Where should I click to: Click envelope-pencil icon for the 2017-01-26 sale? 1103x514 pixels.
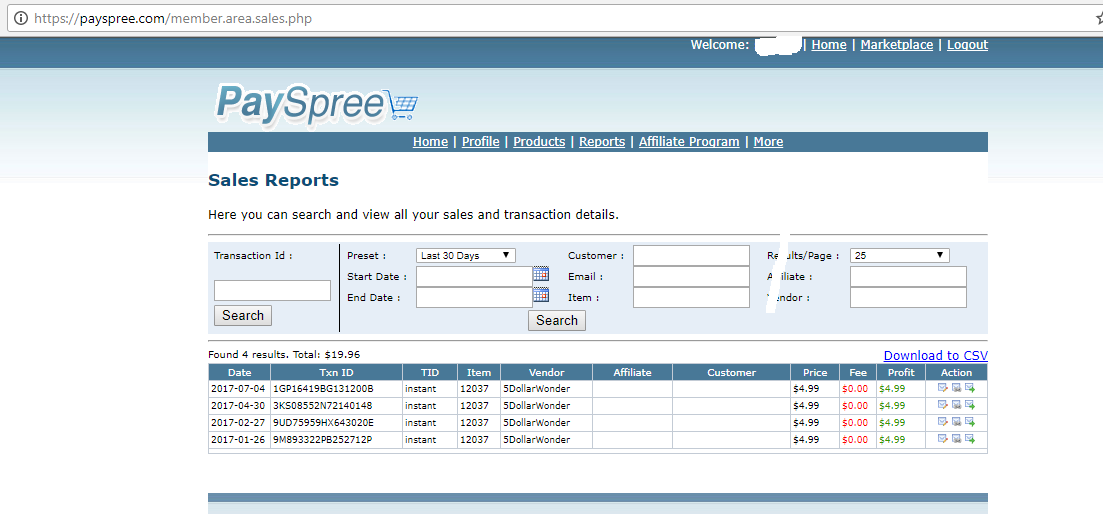(943, 439)
